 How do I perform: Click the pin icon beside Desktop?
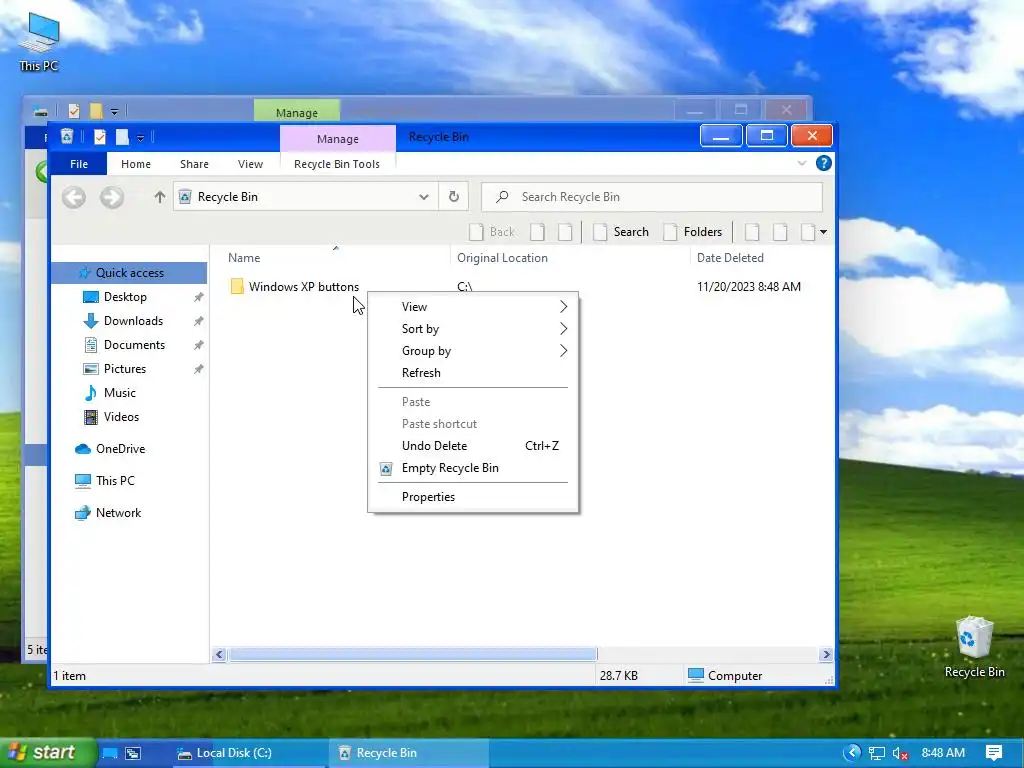coord(199,297)
